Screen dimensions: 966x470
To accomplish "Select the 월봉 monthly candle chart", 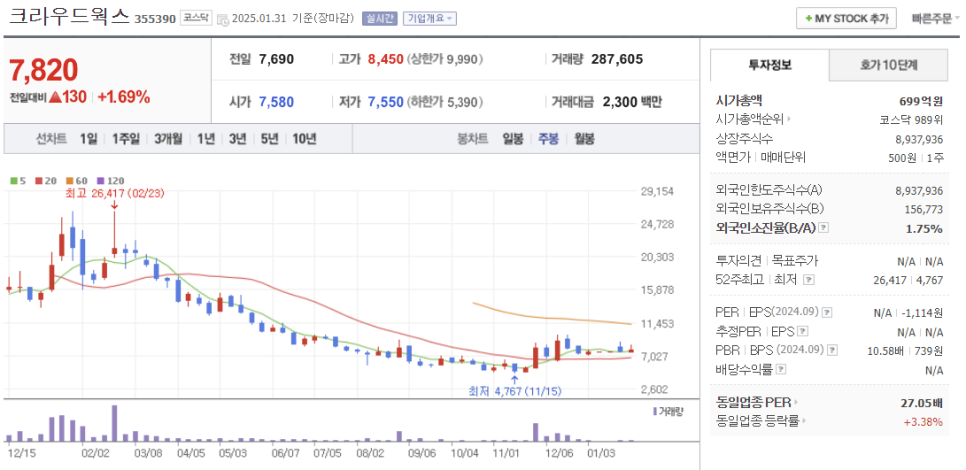I will click(x=584, y=139).
